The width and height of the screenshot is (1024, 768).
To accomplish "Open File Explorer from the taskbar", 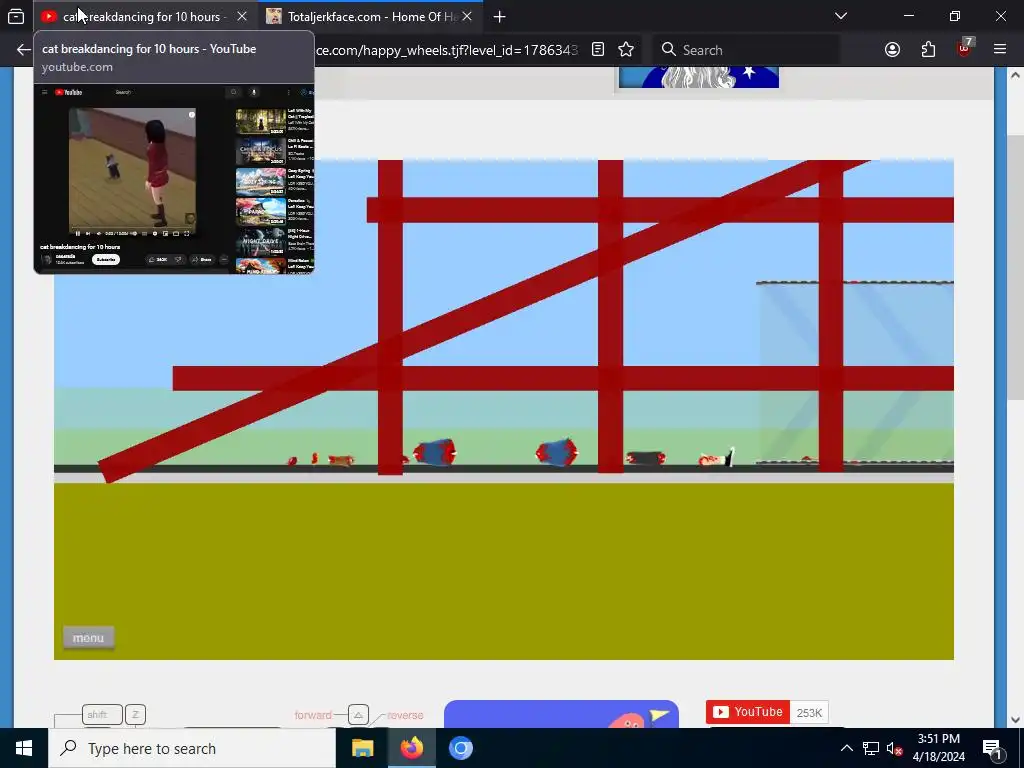I will pos(362,748).
